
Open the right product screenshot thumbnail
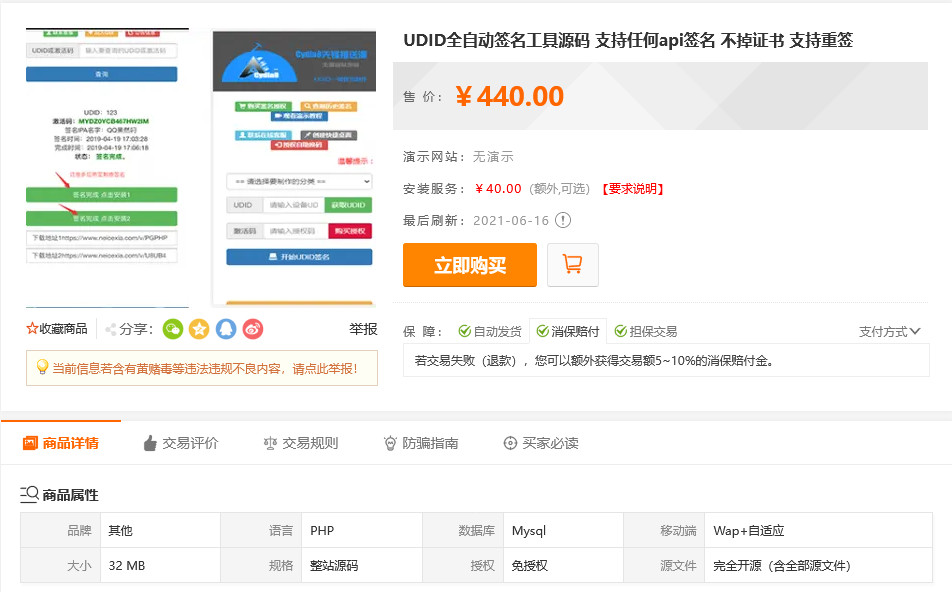[294, 168]
